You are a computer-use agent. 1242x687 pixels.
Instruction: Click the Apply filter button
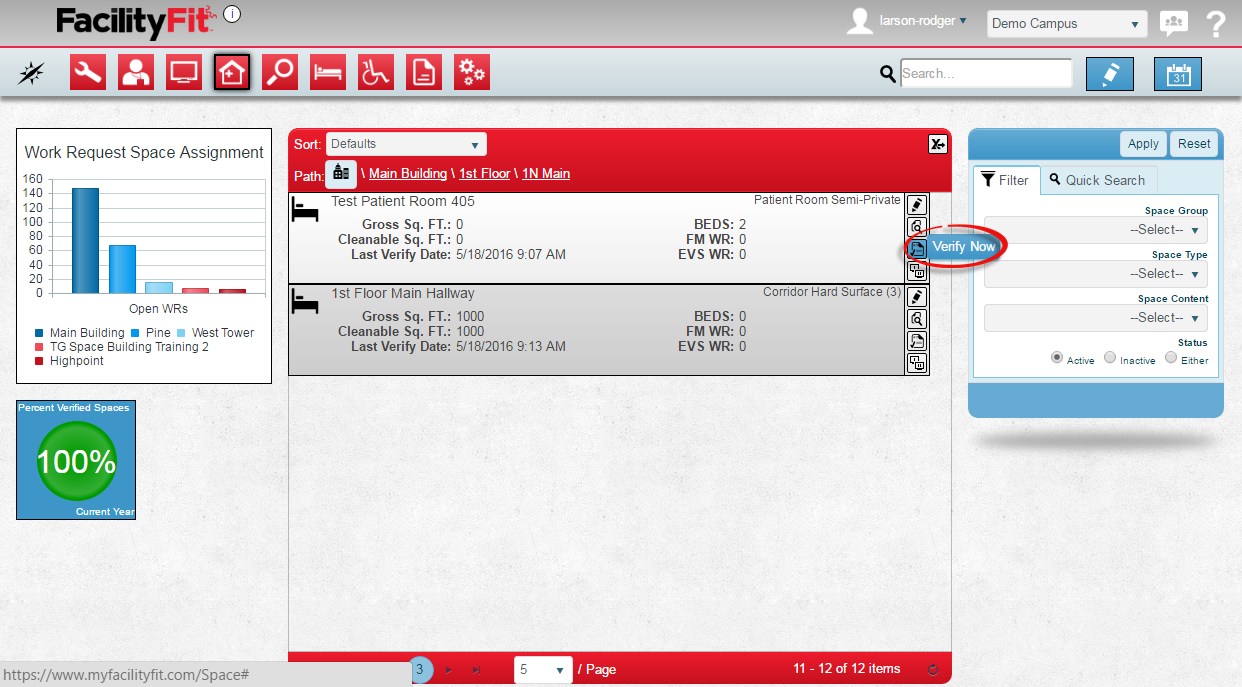click(x=1143, y=143)
